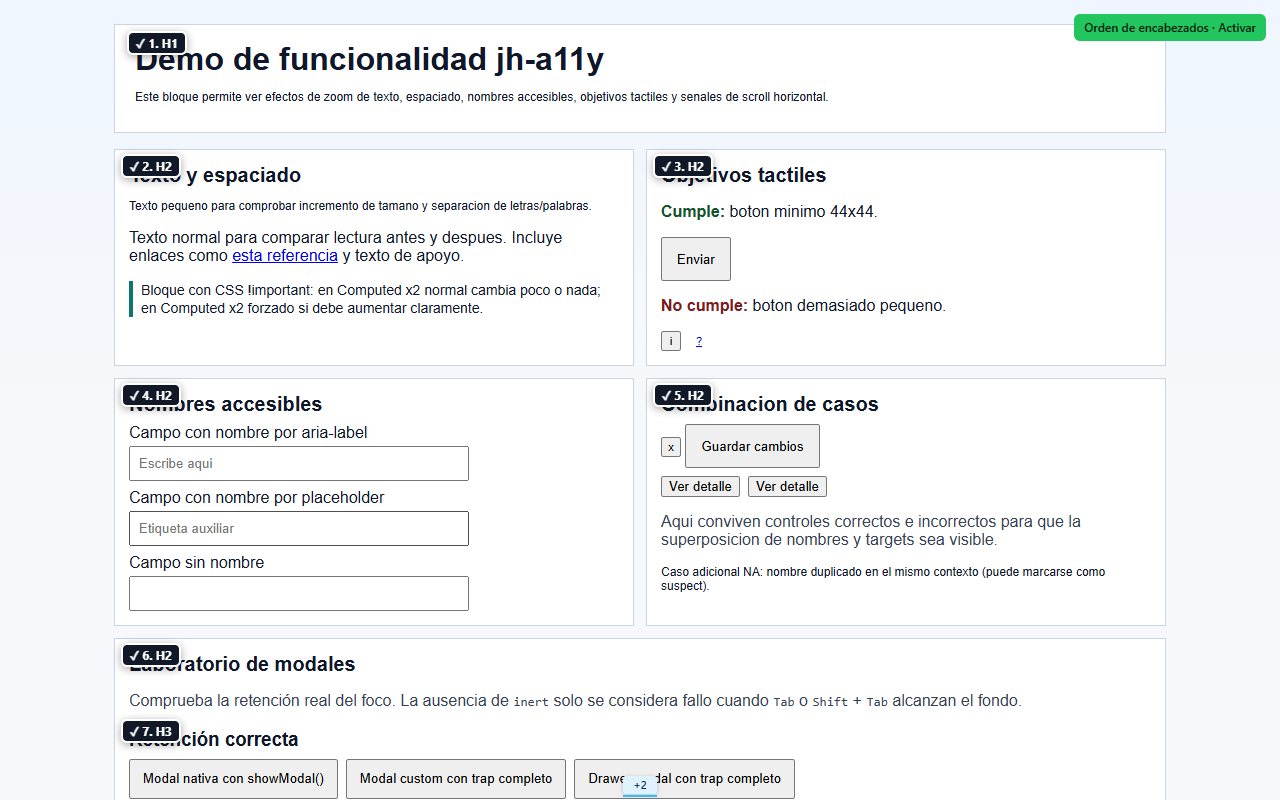The height and width of the screenshot is (800, 1280).
Task: Click the "Caso adicional NA" note text
Action: [883, 579]
